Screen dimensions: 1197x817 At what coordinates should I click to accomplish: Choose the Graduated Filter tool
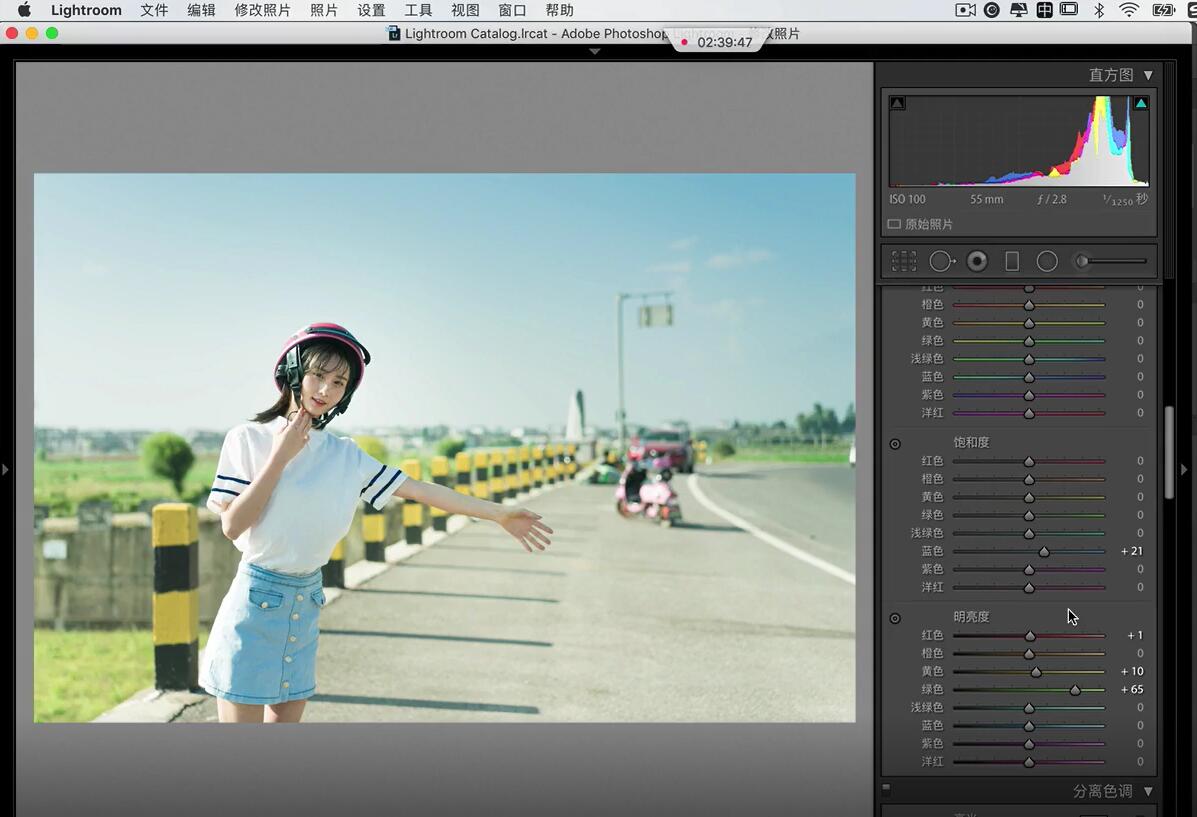[x=1012, y=261]
